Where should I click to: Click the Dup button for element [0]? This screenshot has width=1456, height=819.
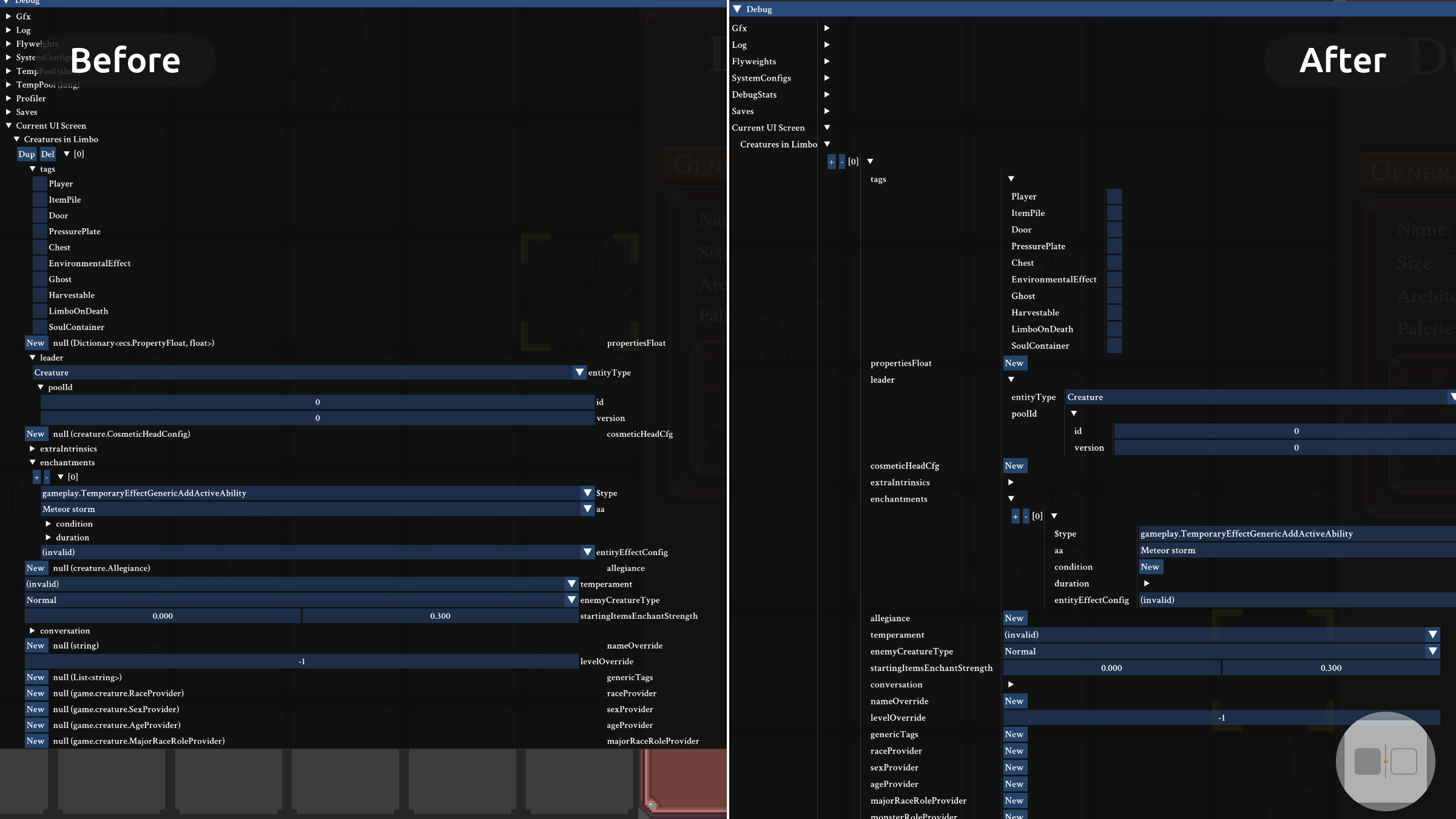coord(27,154)
